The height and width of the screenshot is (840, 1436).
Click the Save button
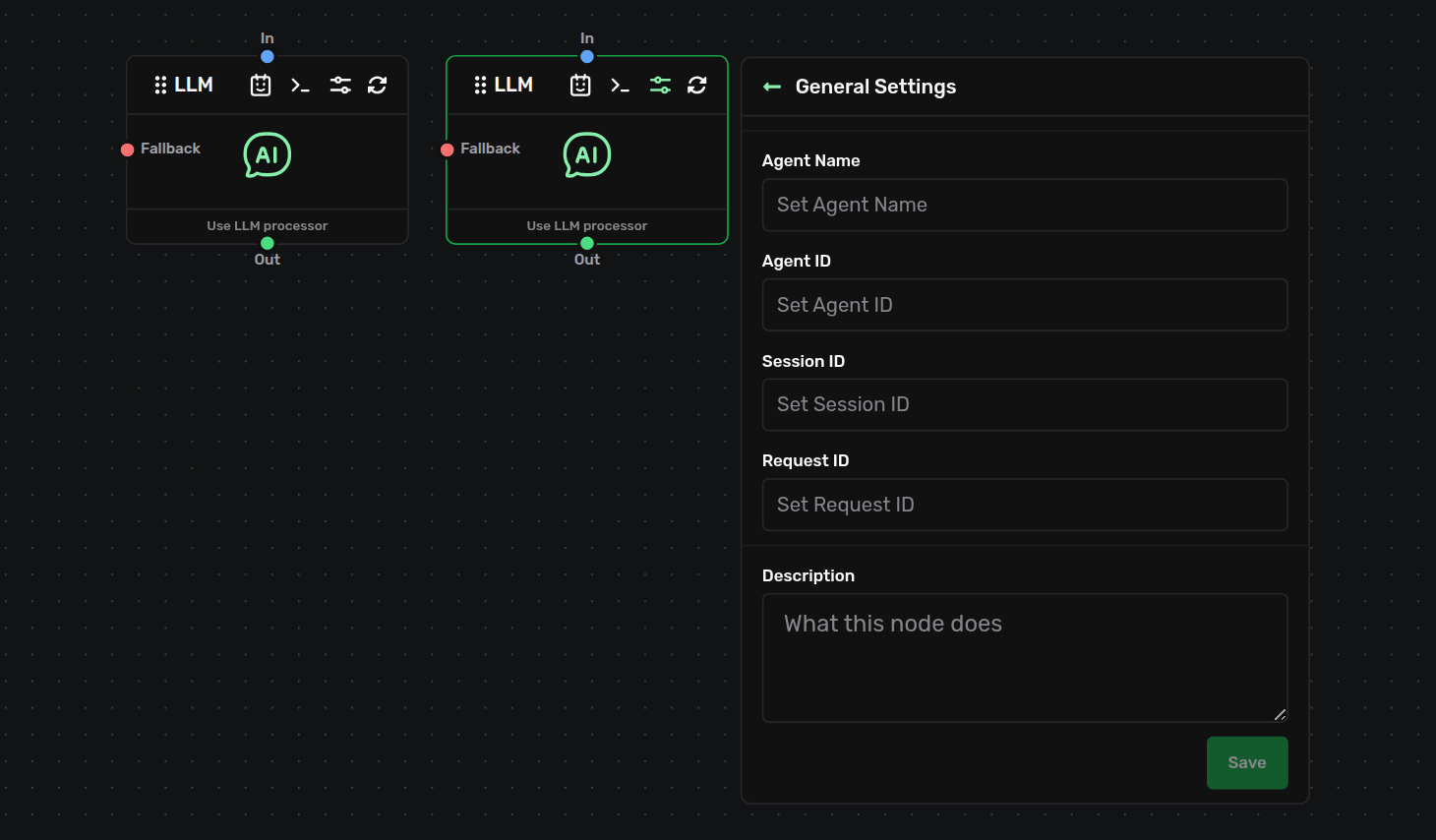1247,762
